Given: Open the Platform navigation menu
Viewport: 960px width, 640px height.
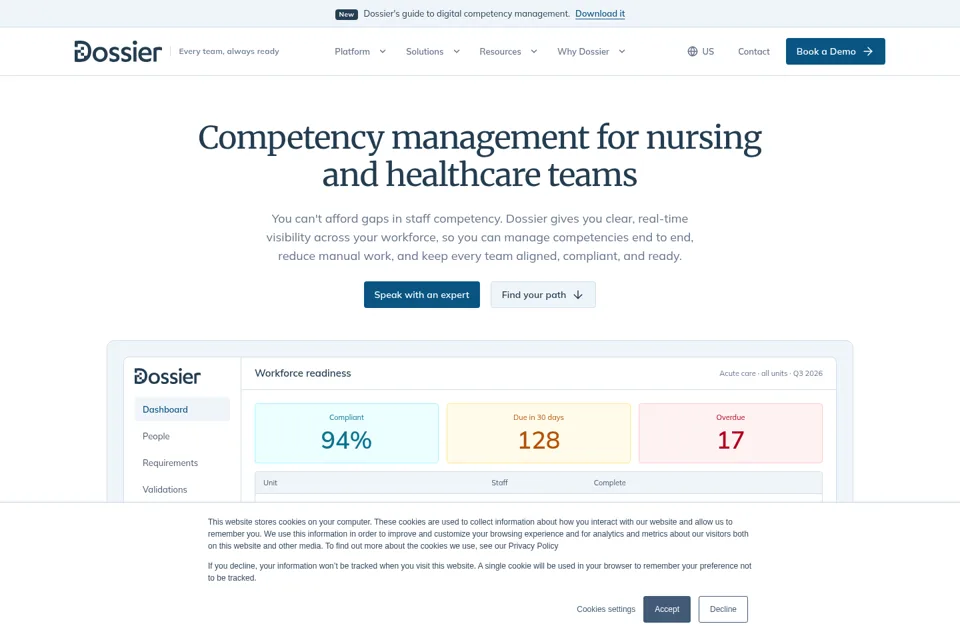Looking at the screenshot, I should (x=360, y=51).
